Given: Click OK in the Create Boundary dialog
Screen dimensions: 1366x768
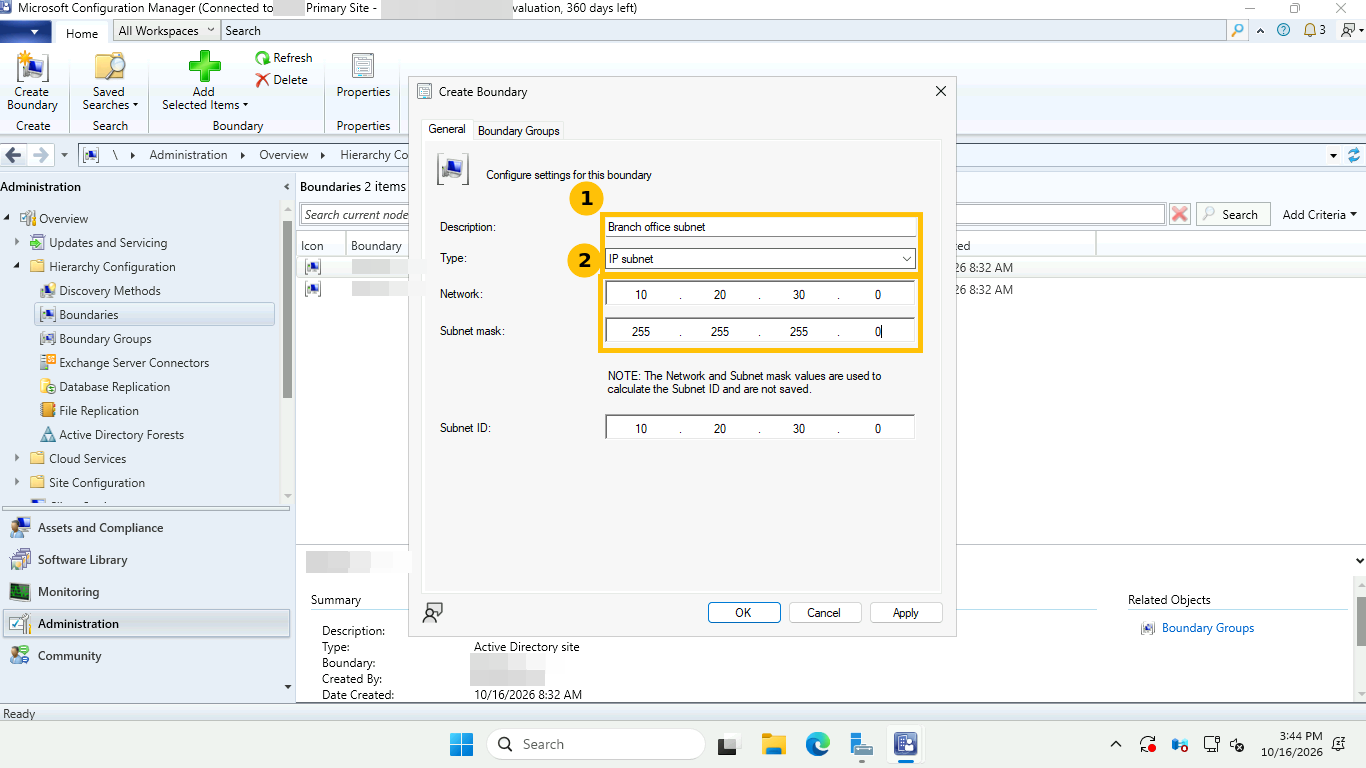Looking at the screenshot, I should (744, 613).
